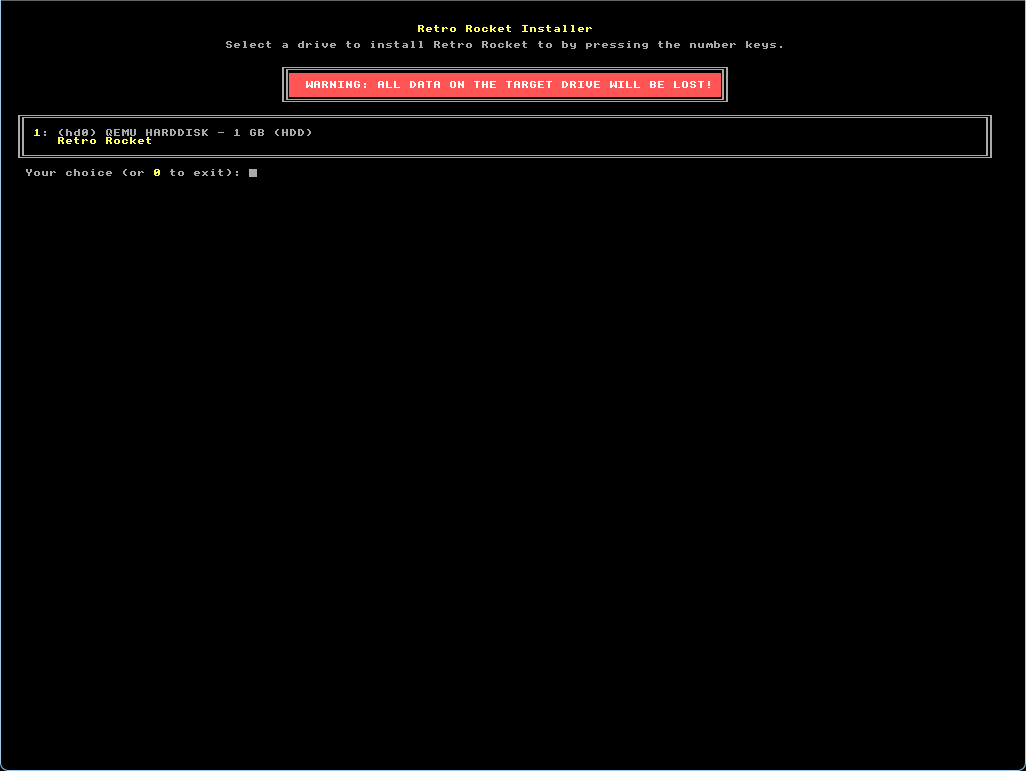Click the (HDD) drive type label
The height and width of the screenshot is (771, 1026).
click(292, 133)
